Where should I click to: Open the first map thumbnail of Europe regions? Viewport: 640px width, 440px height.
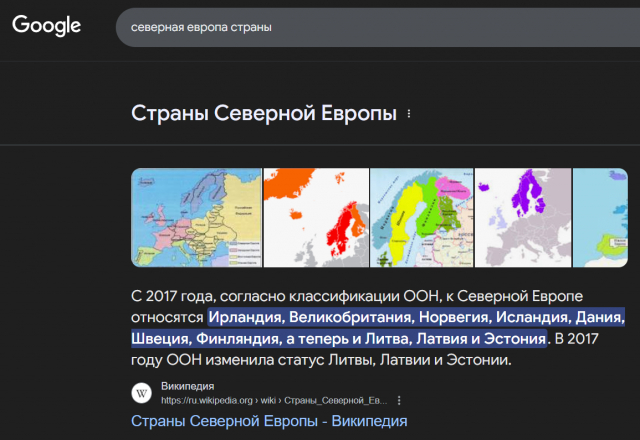pyautogui.click(x=196, y=218)
